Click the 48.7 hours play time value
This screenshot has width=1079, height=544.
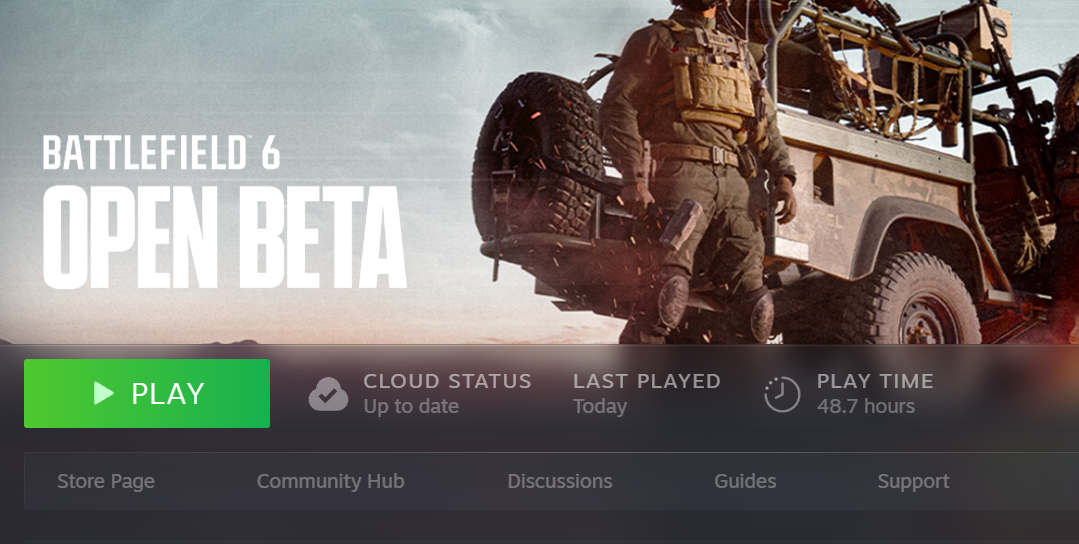coord(866,406)
